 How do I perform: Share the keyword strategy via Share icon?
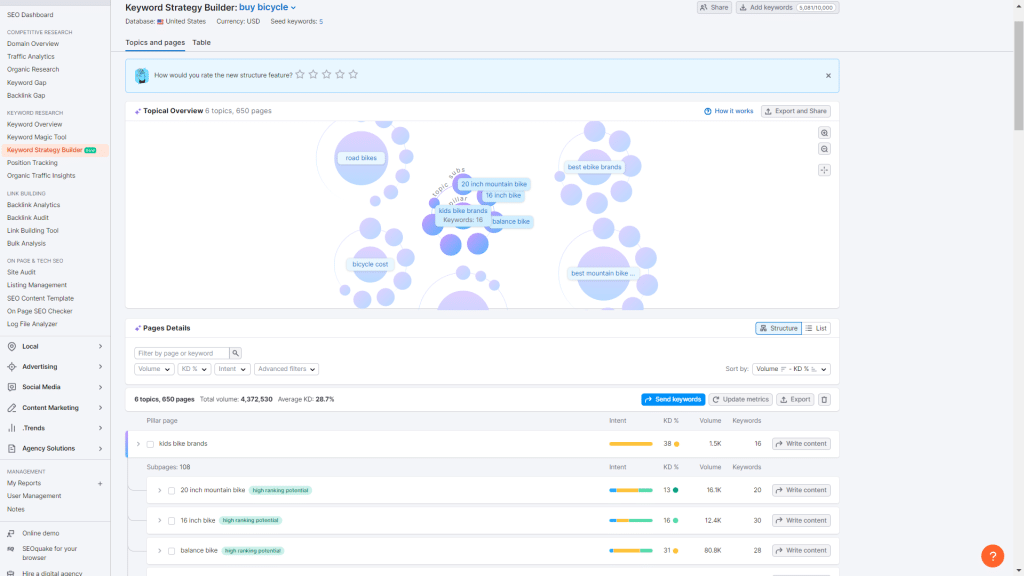(x=710, y=7)
